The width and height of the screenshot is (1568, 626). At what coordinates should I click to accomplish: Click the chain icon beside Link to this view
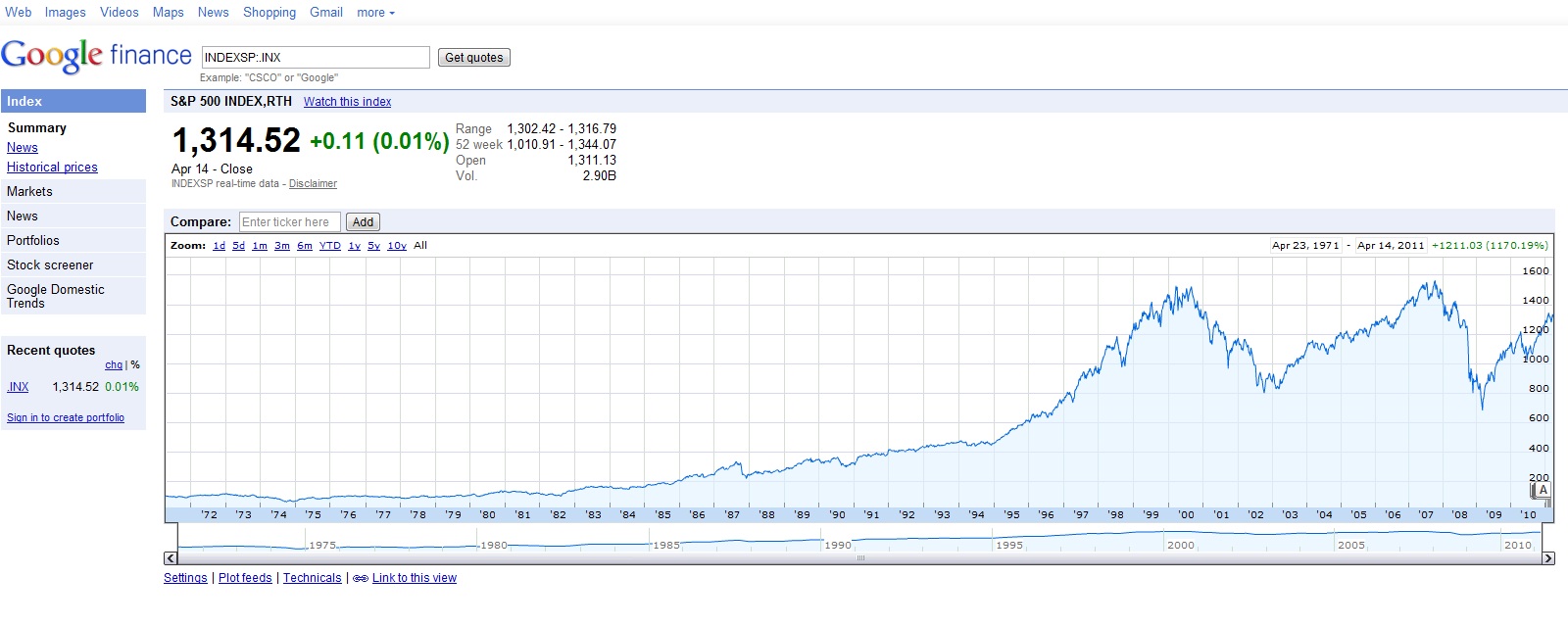click(361, 578)
